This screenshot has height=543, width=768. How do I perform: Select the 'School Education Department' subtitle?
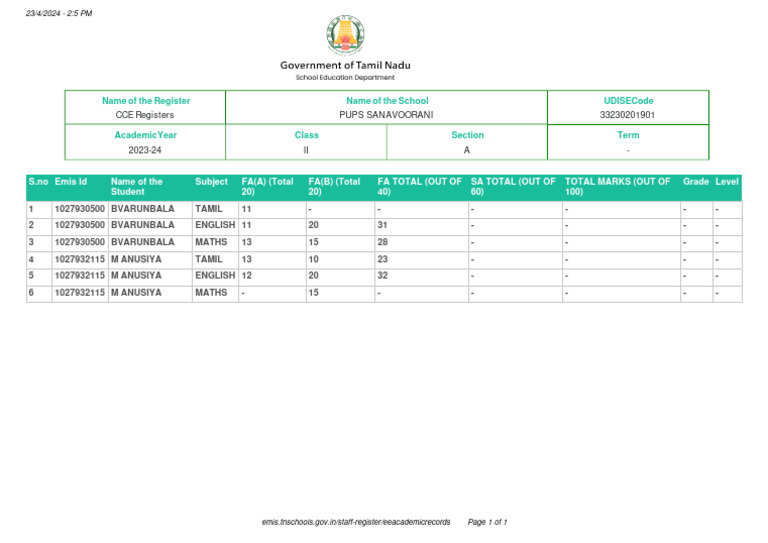(x=345, y=77)
